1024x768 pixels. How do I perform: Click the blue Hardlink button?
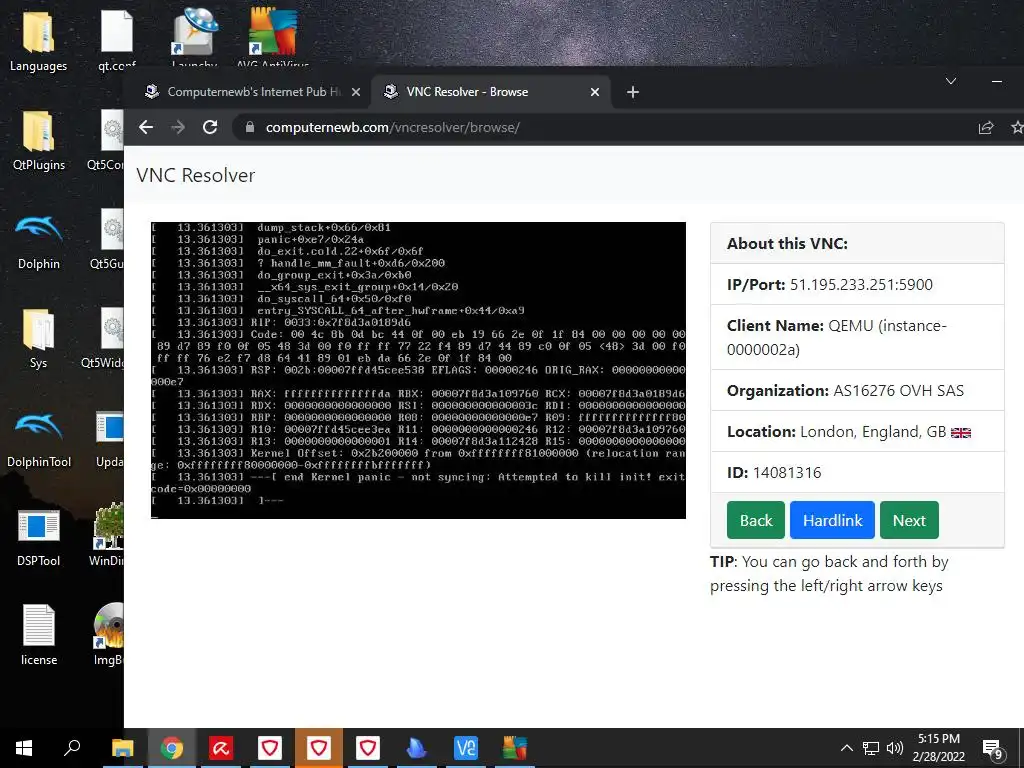click(x=832, y=520)
